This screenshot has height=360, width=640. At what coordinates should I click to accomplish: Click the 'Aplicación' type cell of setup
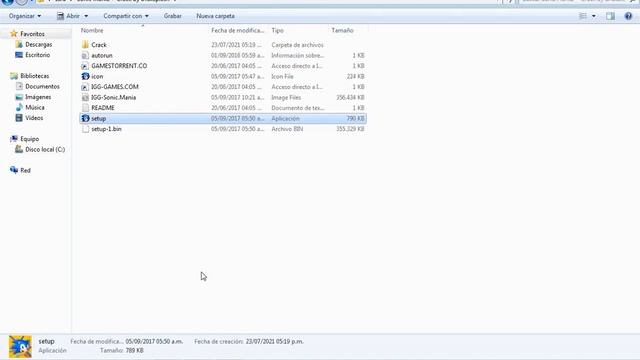click(x=285, y=118)
